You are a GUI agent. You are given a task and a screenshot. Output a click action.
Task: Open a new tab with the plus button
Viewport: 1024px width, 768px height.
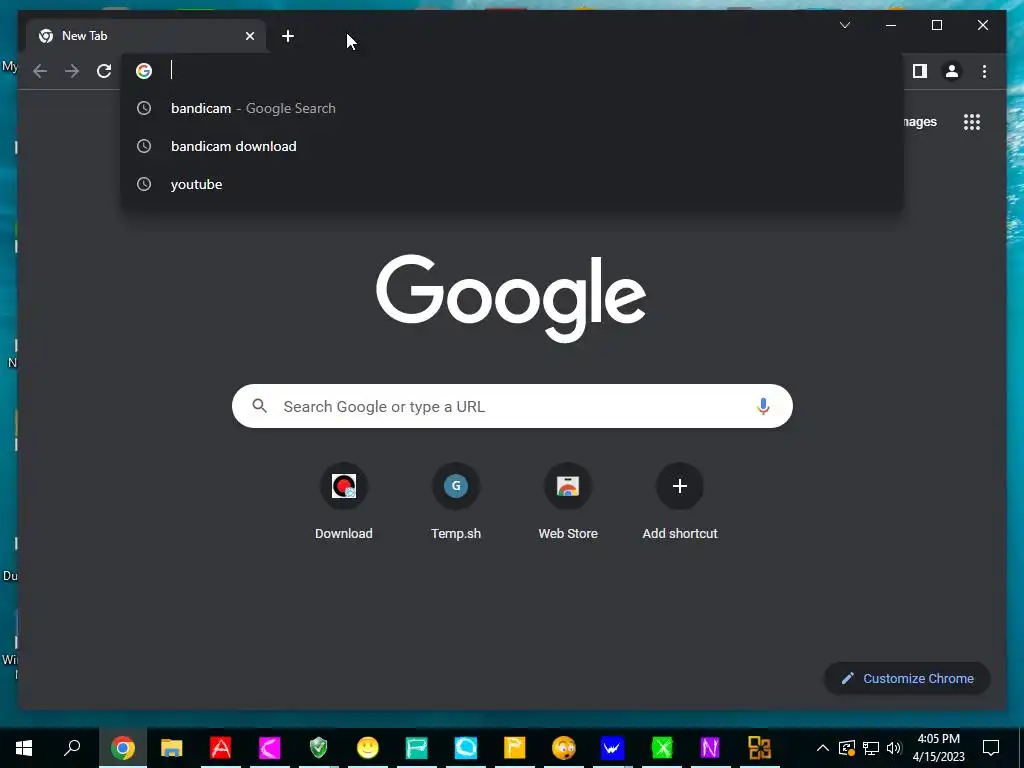click(288, 36)
